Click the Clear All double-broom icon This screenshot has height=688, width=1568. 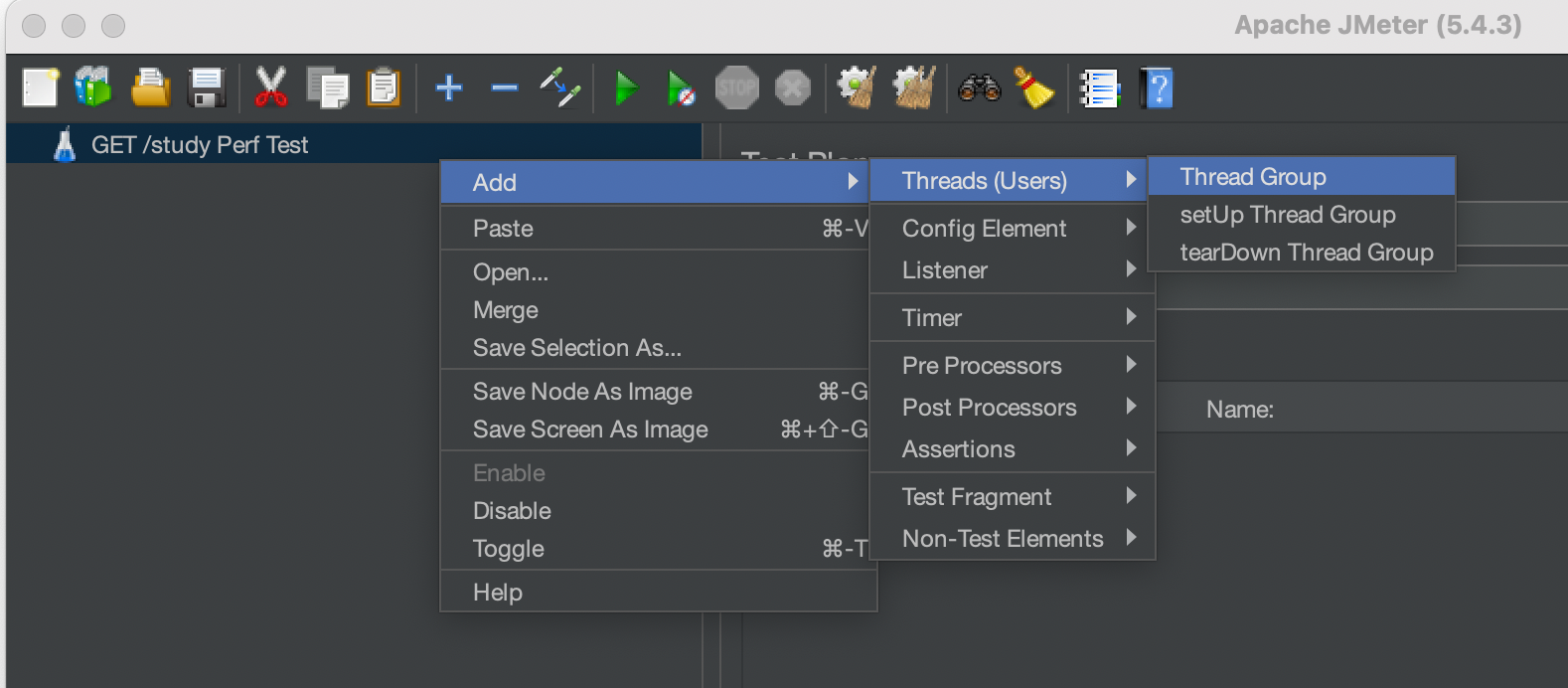tap(914, 87)
